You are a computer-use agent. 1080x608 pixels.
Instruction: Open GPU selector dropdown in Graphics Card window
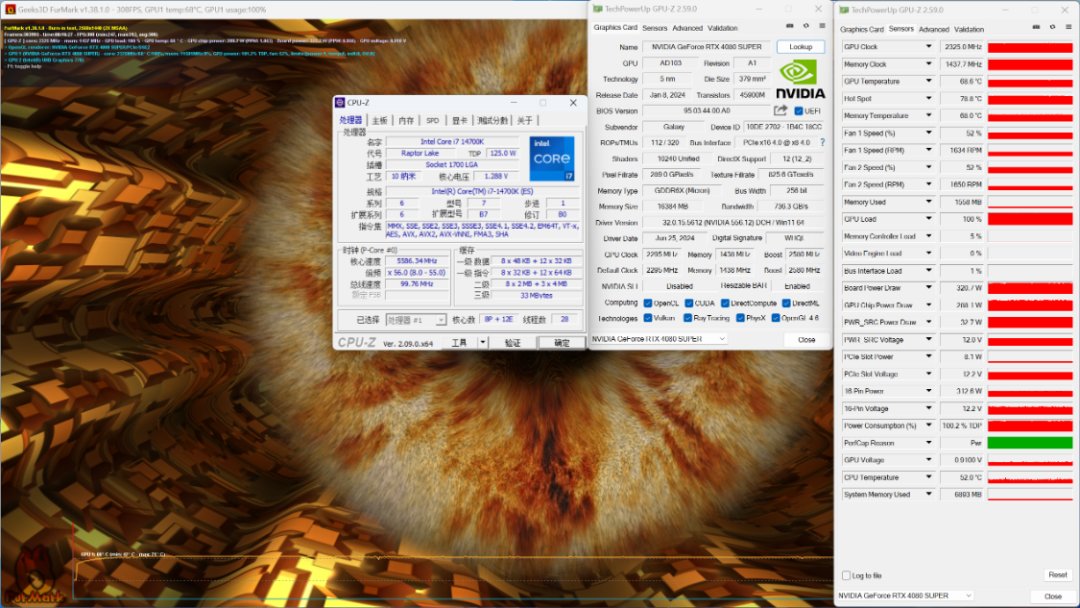(x=658, y=339)
